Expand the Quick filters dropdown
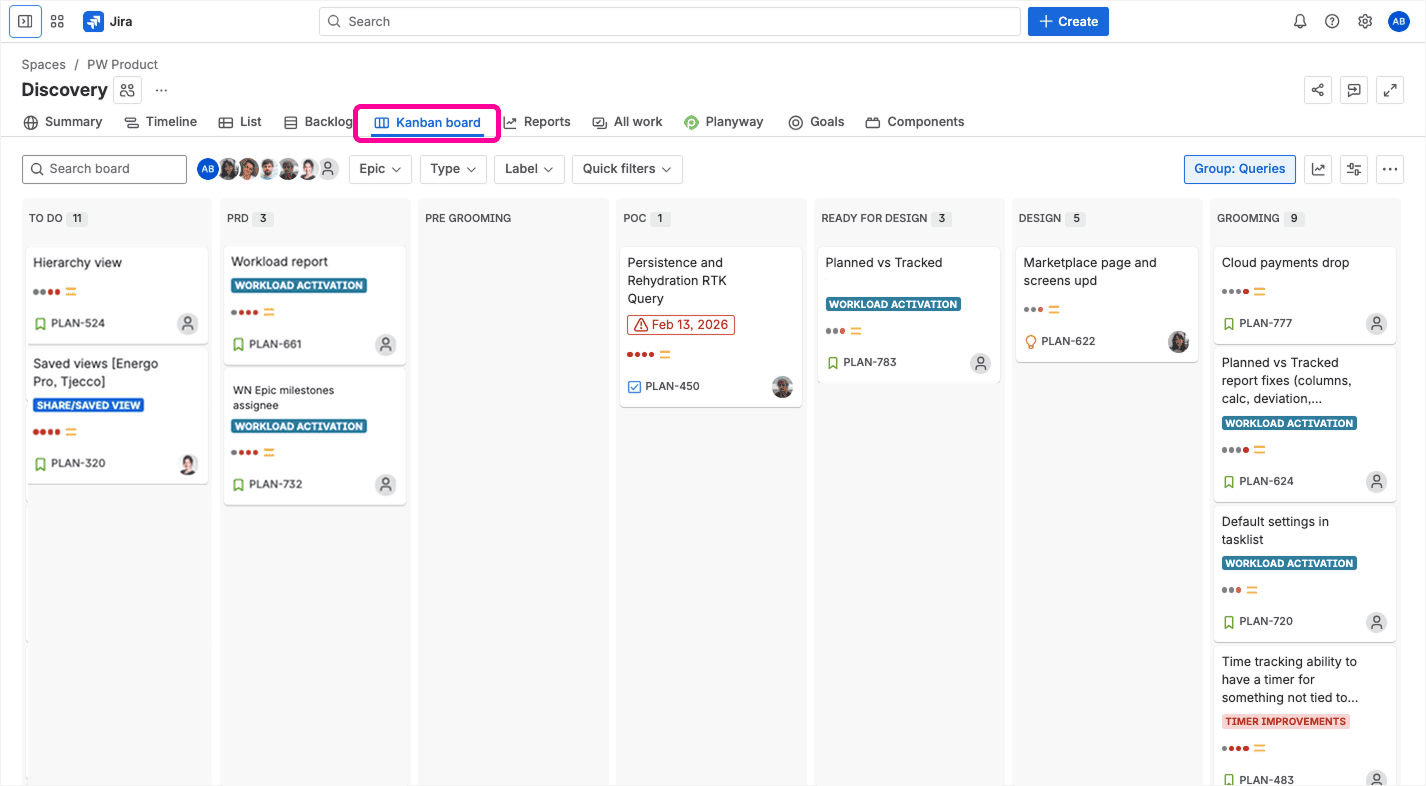The height and width of the screenshot is (786, 1426). [x=627, y=169]
